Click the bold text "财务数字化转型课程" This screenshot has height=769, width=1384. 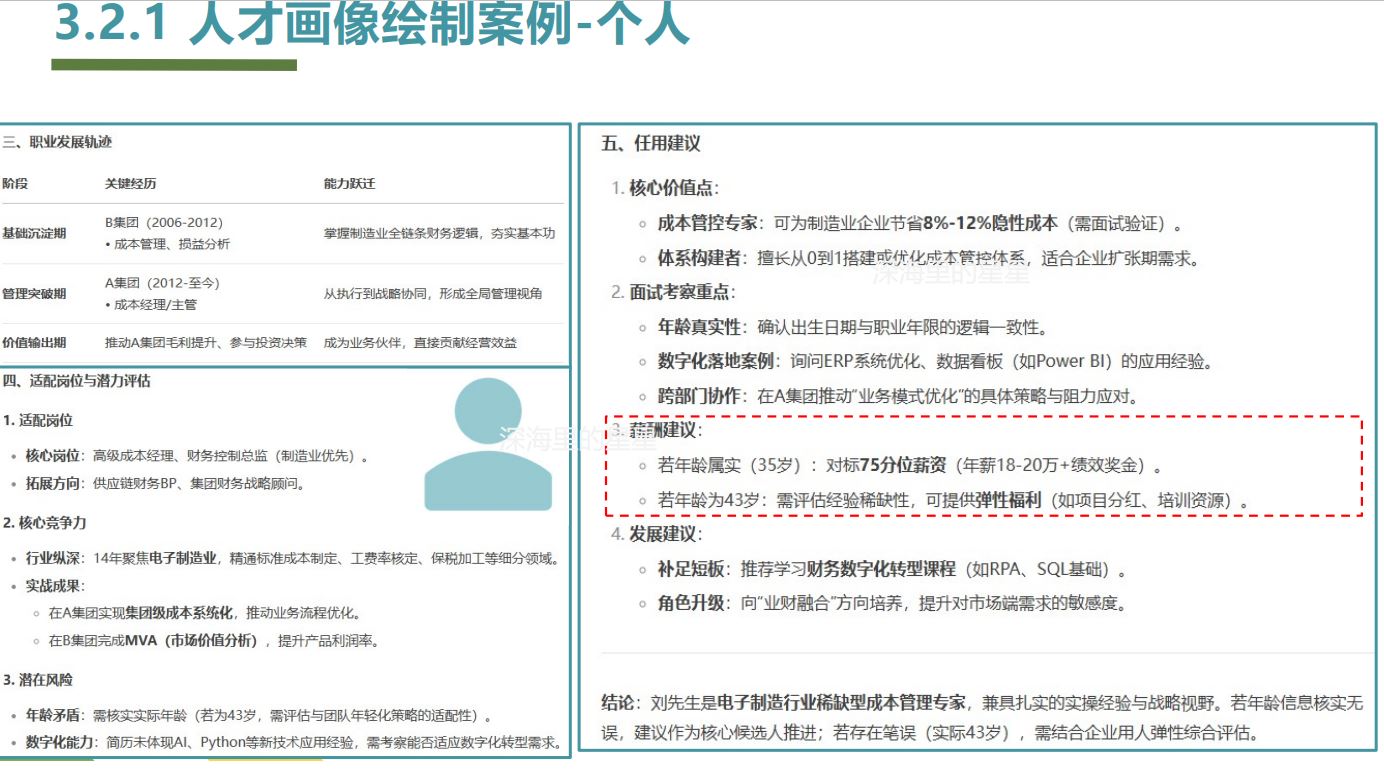point(881,570)
